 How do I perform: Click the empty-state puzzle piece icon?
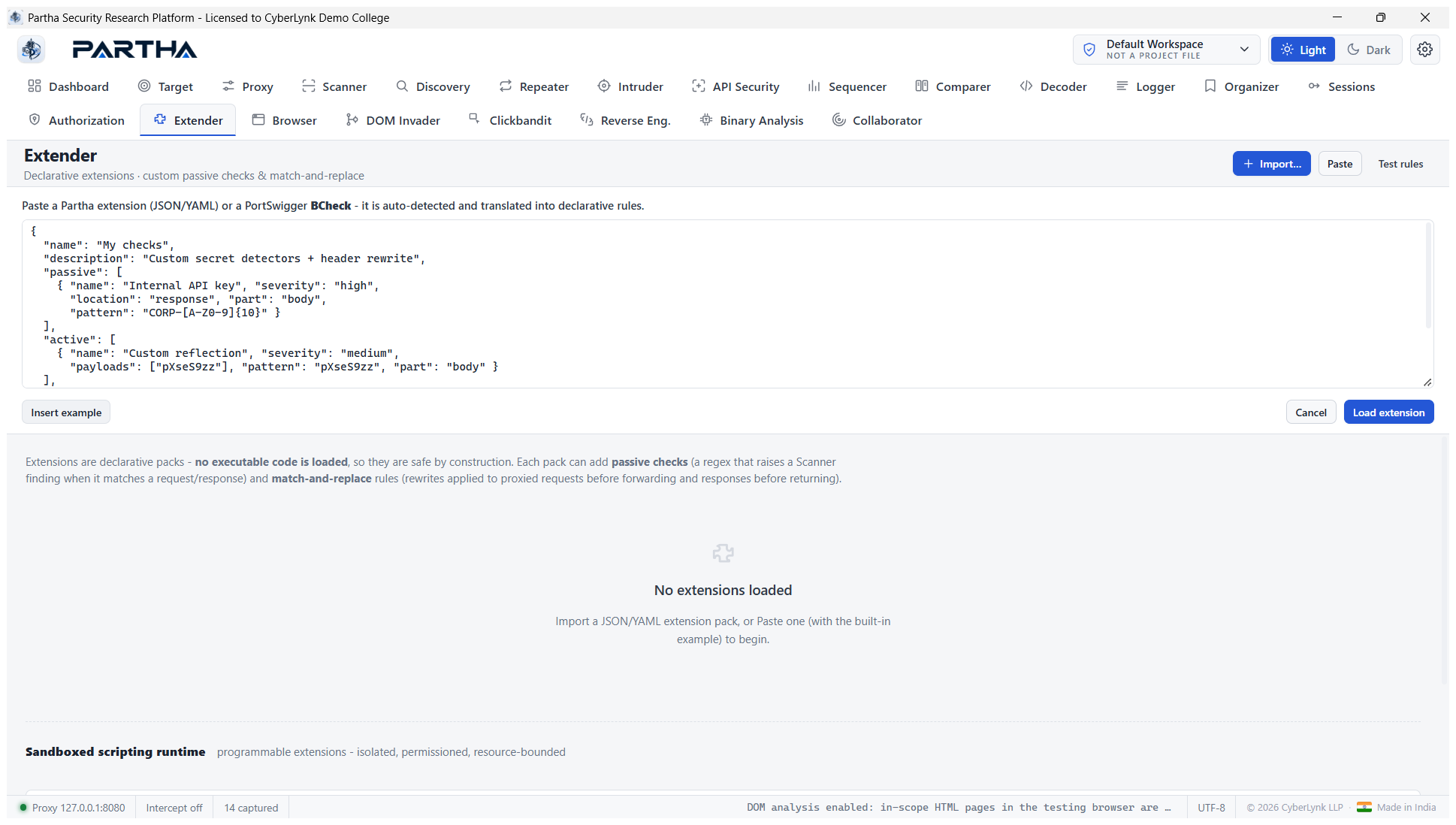click(x=723, y=554)
